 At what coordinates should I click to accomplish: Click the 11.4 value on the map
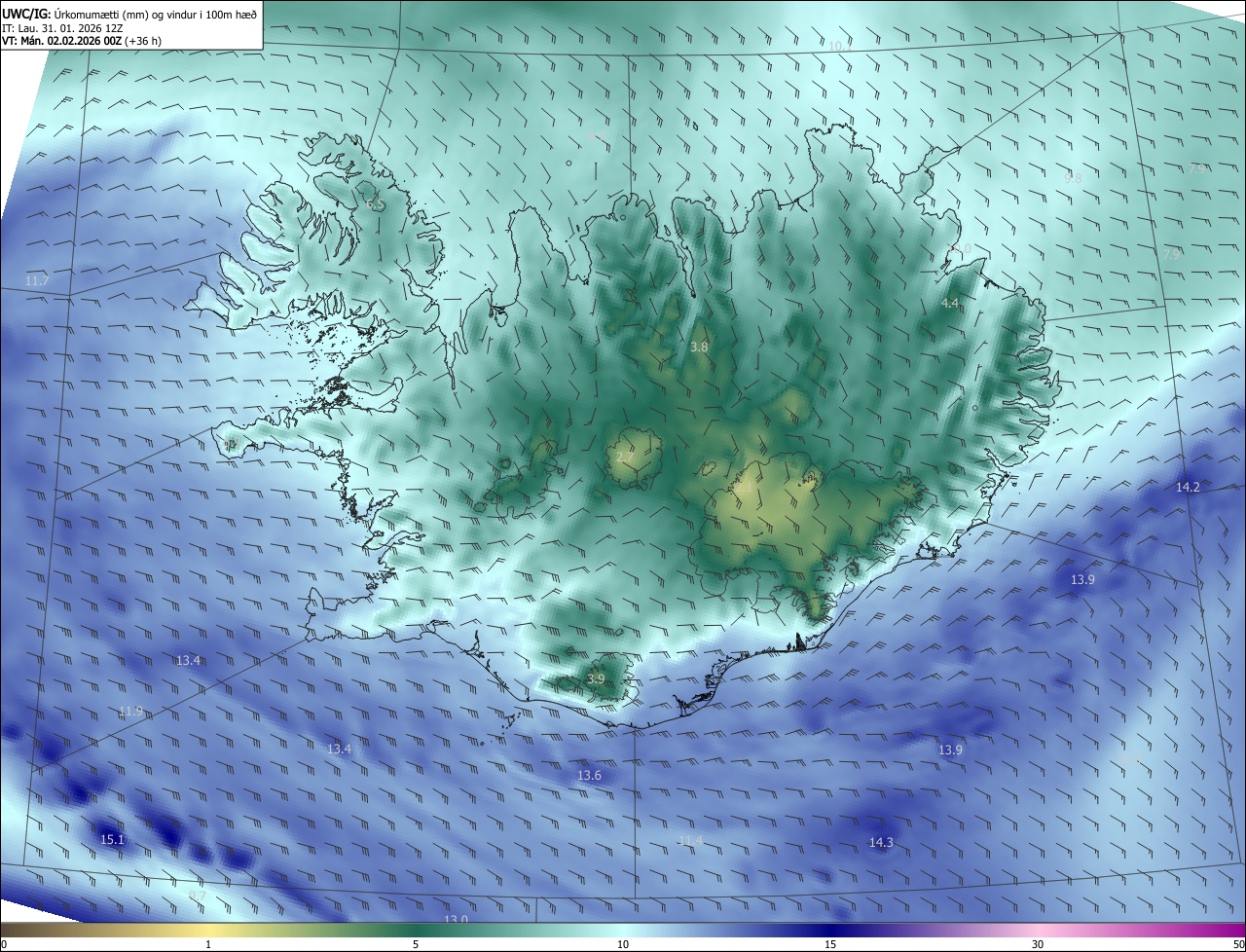(690, 841)
